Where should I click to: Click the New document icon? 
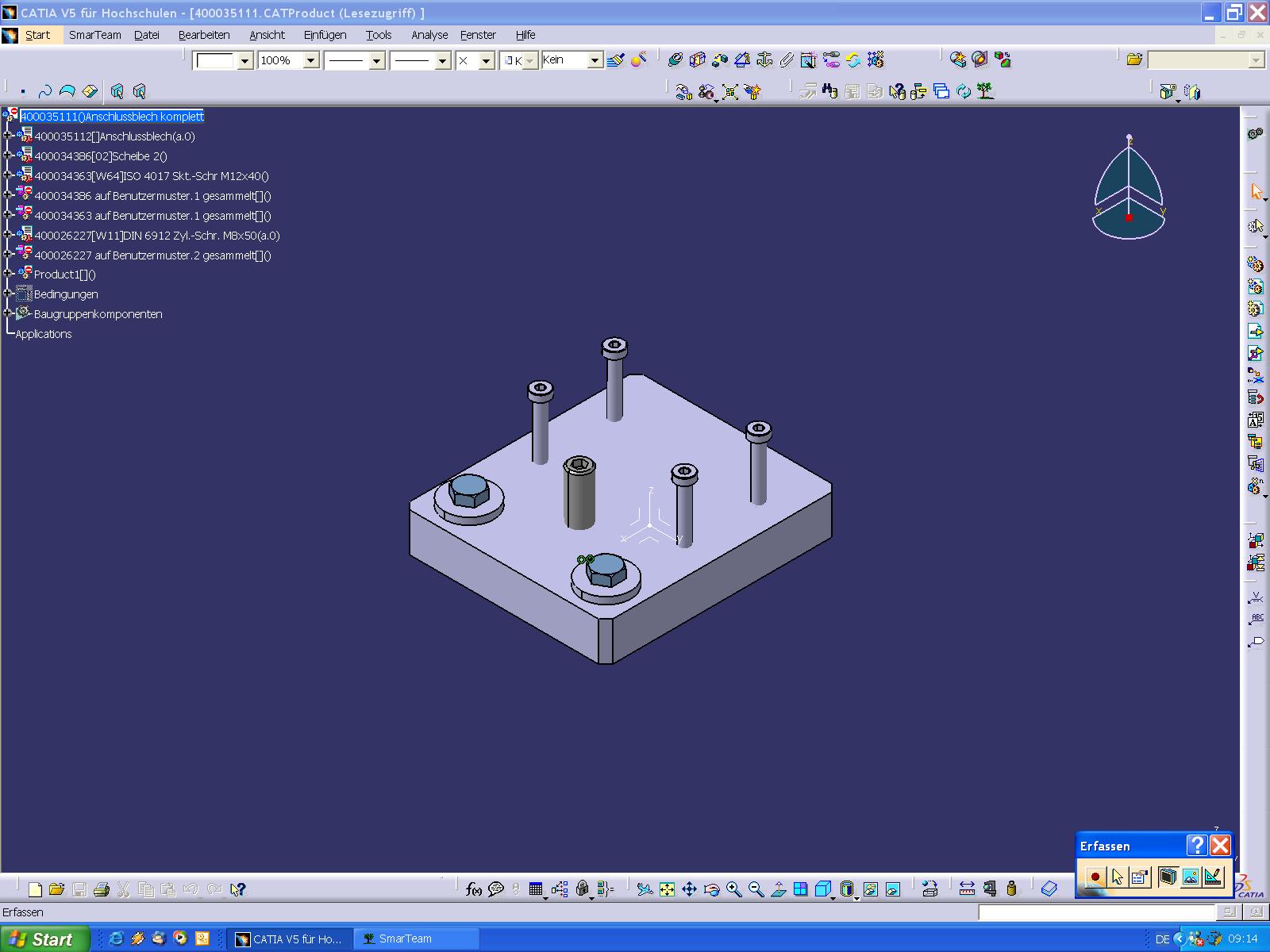[x=34, y=889]
